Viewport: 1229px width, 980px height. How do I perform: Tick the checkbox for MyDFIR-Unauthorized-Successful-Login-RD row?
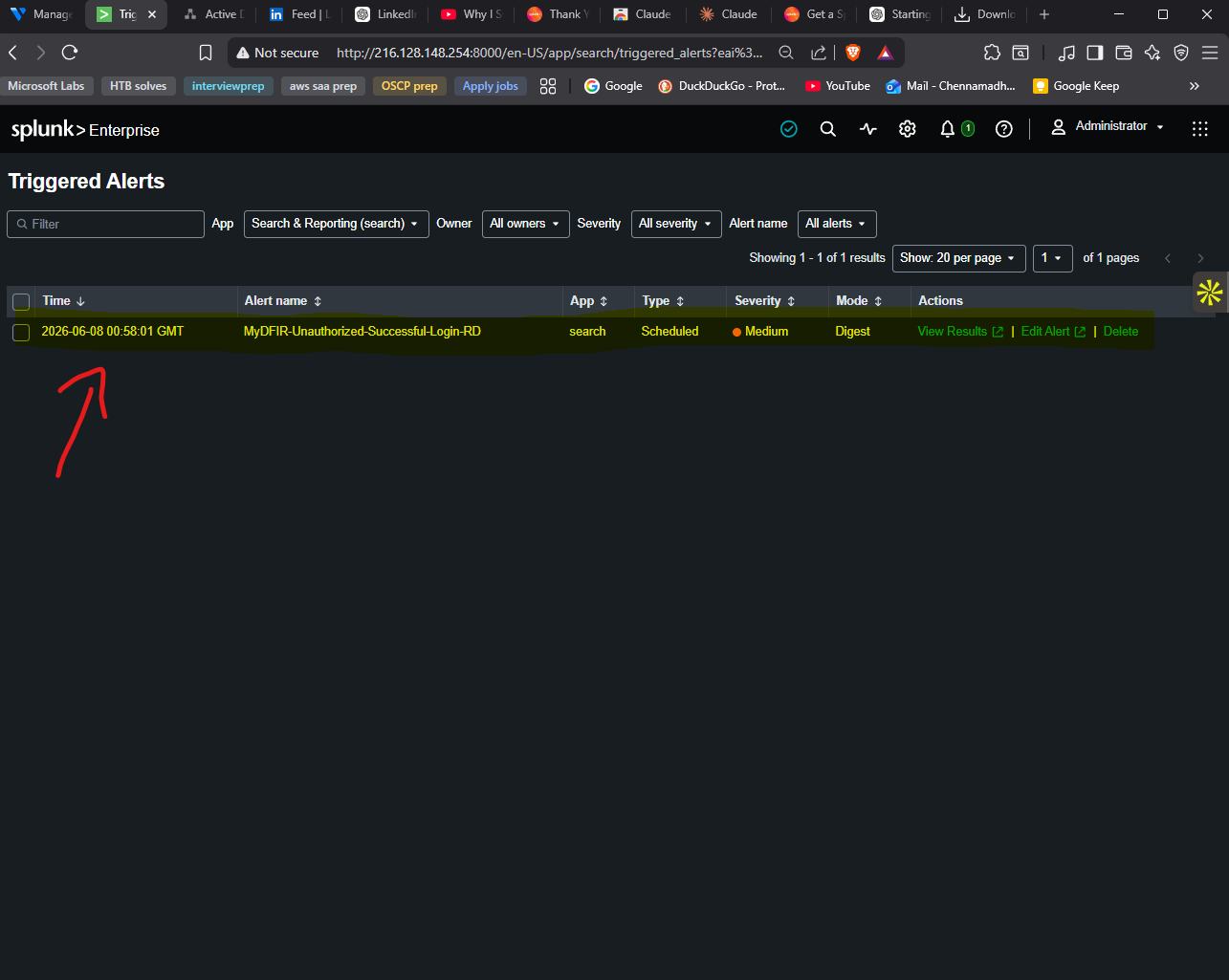click(x=21, y=332)
